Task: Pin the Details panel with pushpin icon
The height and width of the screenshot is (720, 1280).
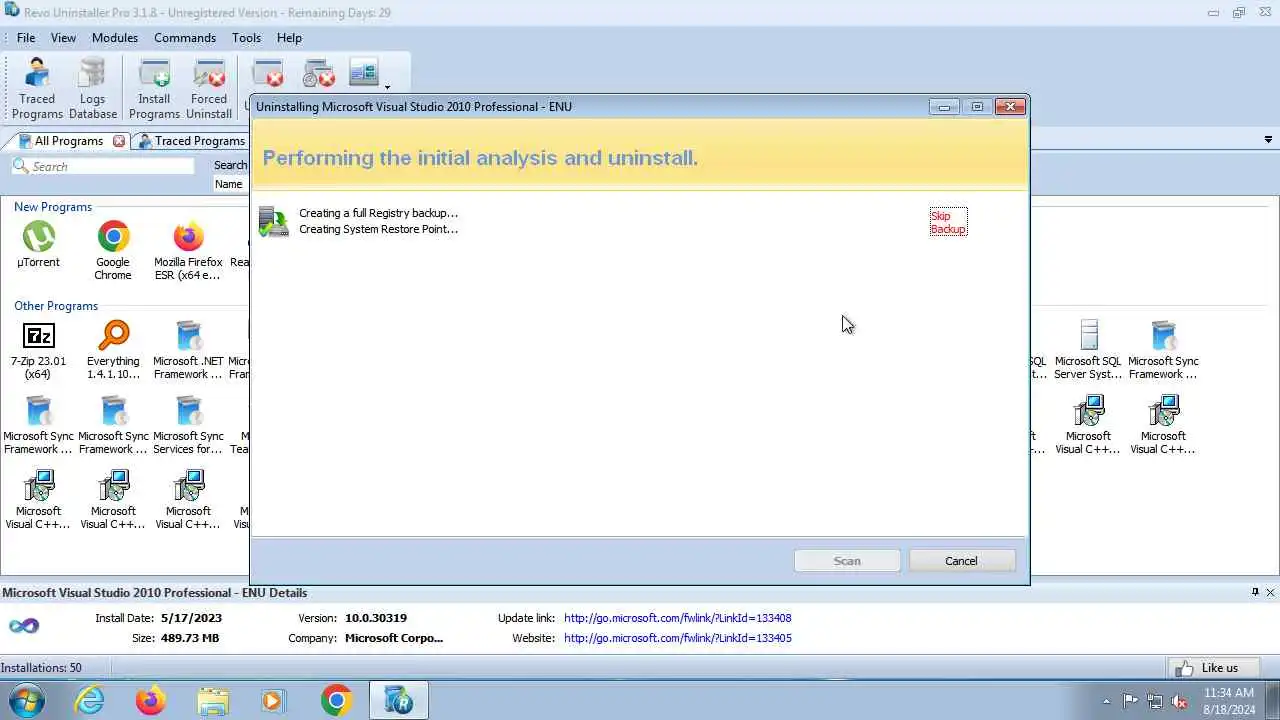Action: [1255, 592]
